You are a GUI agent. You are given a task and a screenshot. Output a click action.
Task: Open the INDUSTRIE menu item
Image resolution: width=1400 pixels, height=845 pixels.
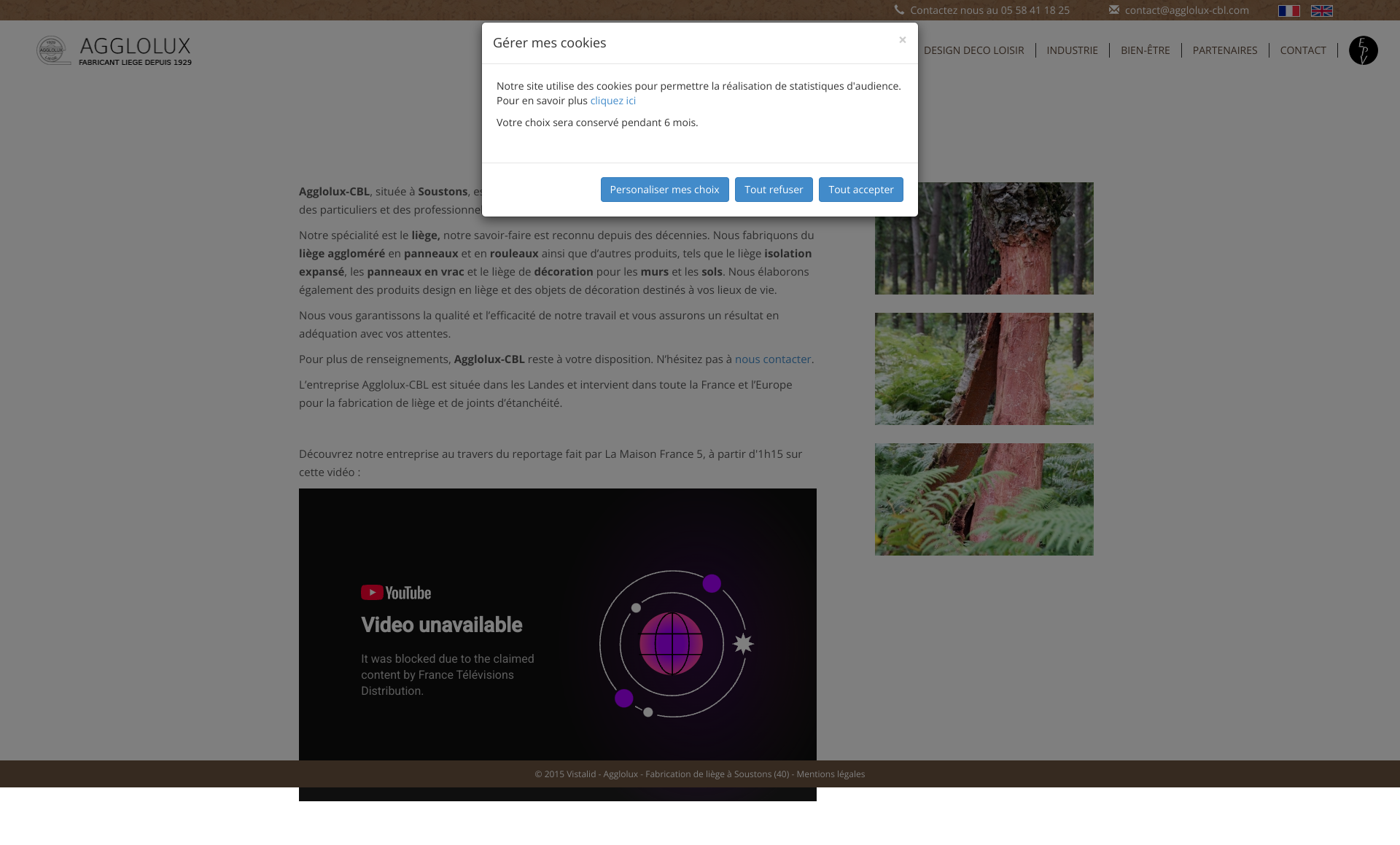pos(1072,50)
